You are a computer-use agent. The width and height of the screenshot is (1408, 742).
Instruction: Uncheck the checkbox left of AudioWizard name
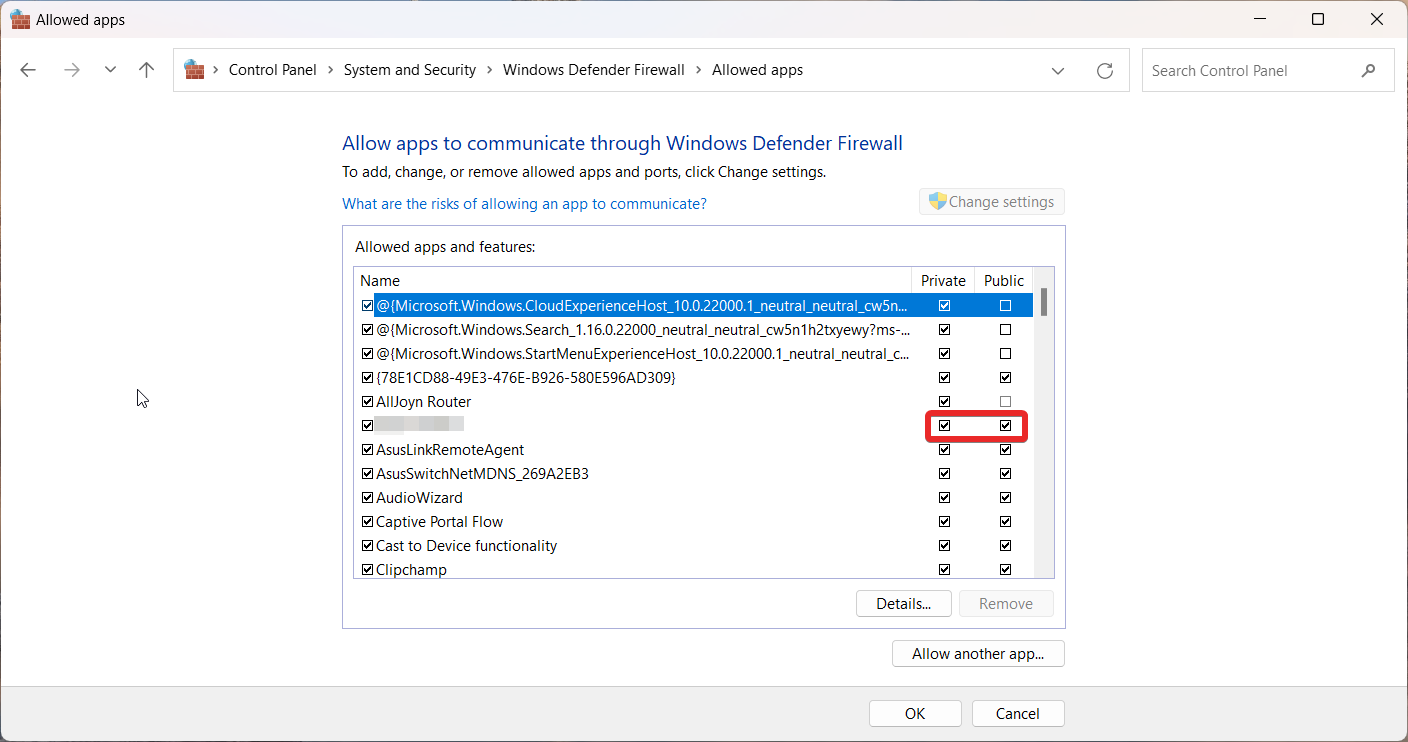coord(367,498)
